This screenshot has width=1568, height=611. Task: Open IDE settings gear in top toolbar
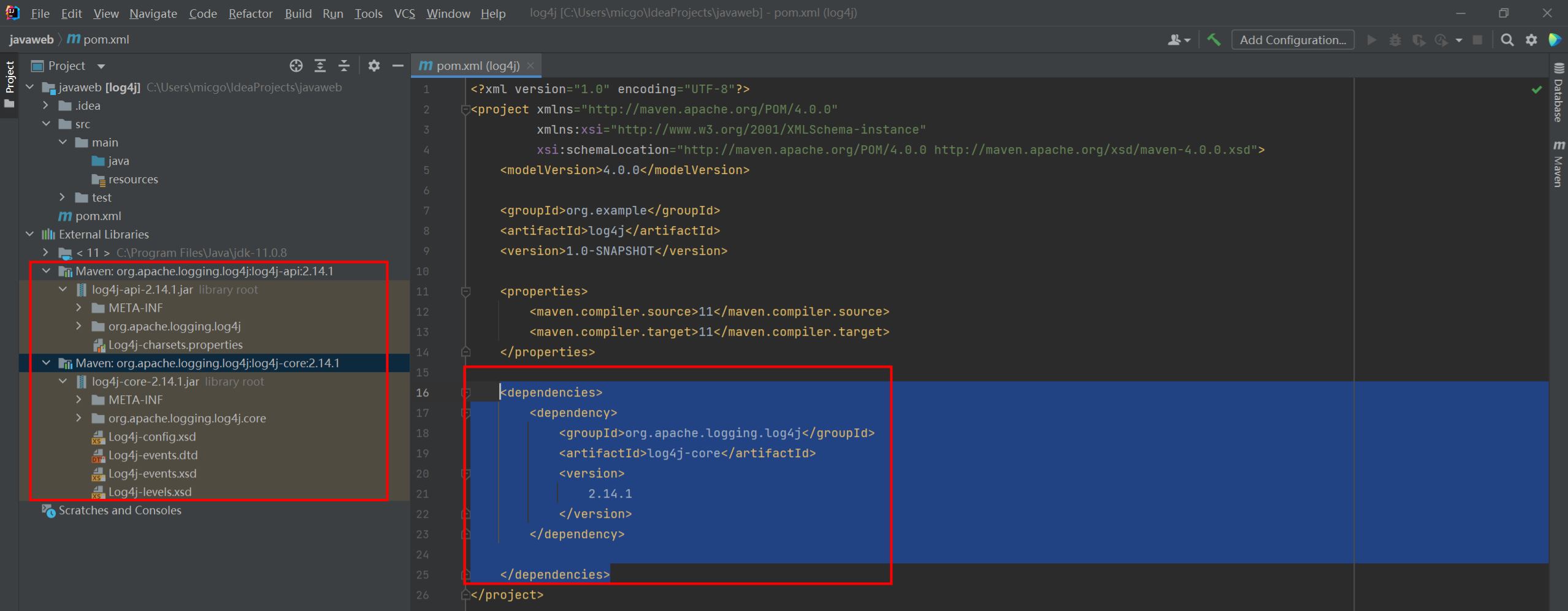tap(1531, 40)
